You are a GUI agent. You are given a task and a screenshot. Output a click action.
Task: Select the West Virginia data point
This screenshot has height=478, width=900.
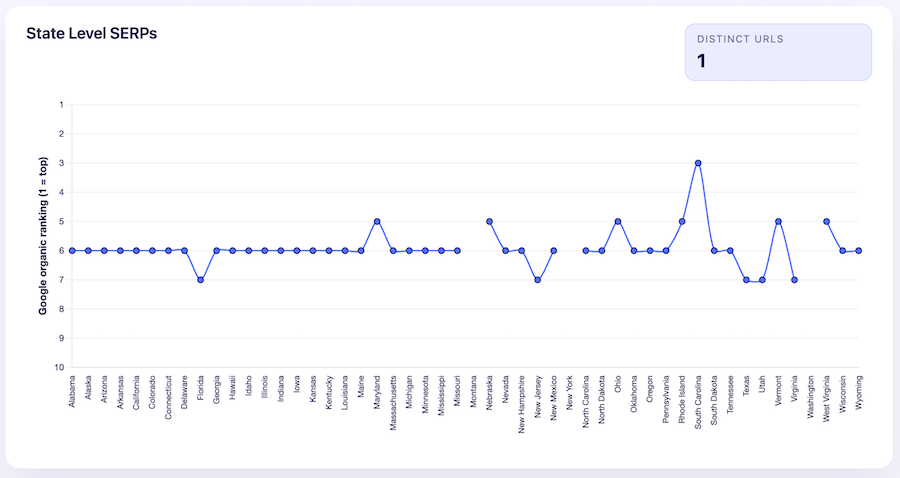point(826,221)
